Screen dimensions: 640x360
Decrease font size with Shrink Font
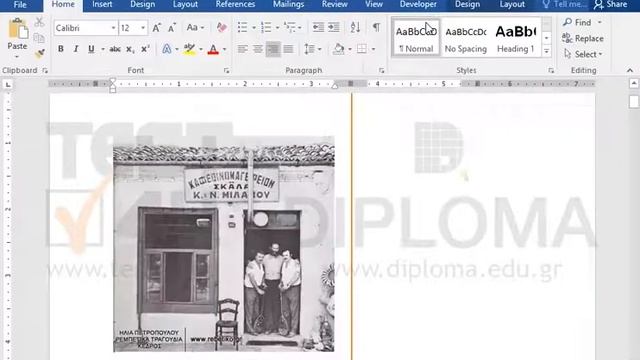point(172,28)
